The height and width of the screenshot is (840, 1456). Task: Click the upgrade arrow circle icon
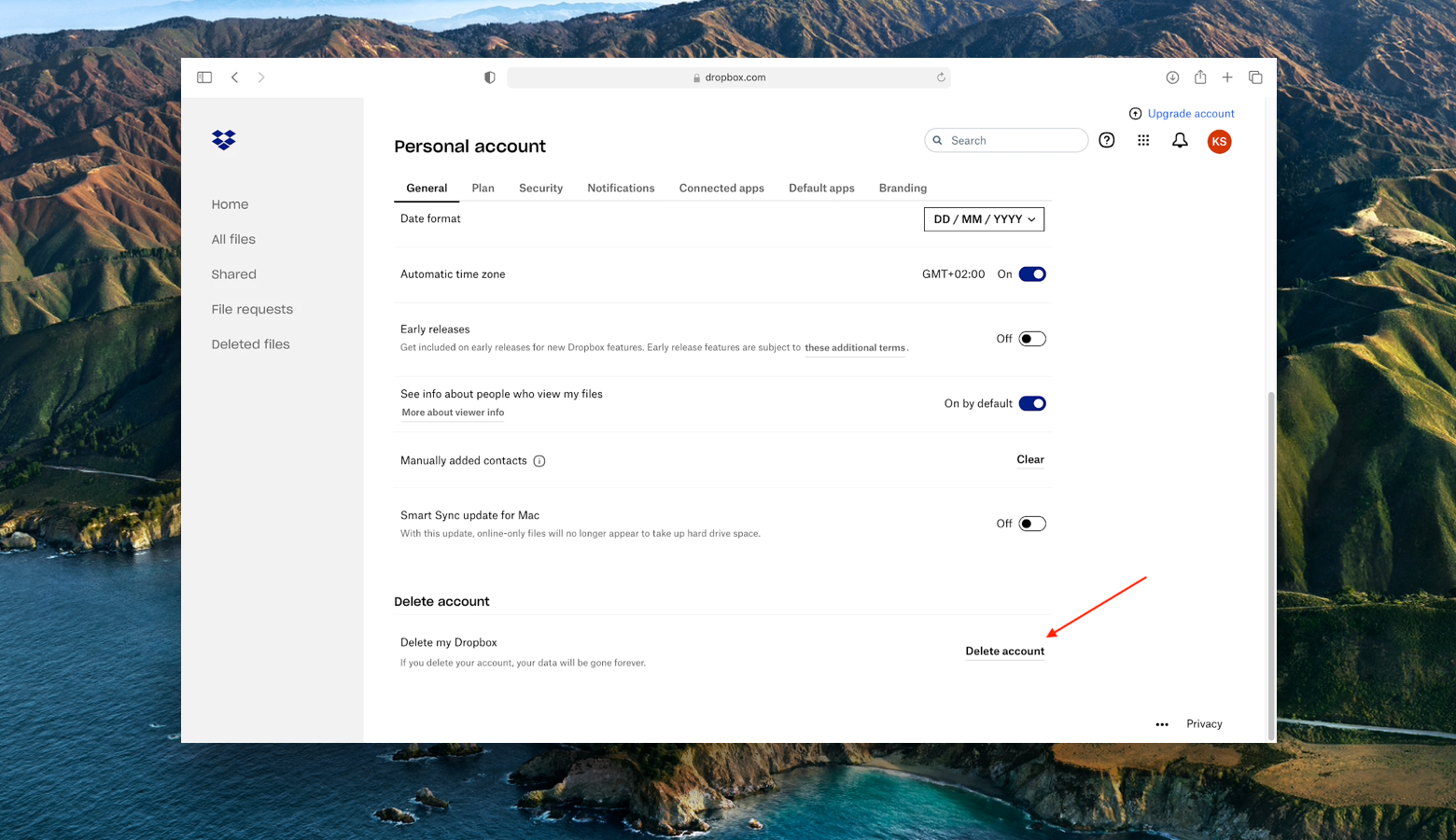point(1135,114)
